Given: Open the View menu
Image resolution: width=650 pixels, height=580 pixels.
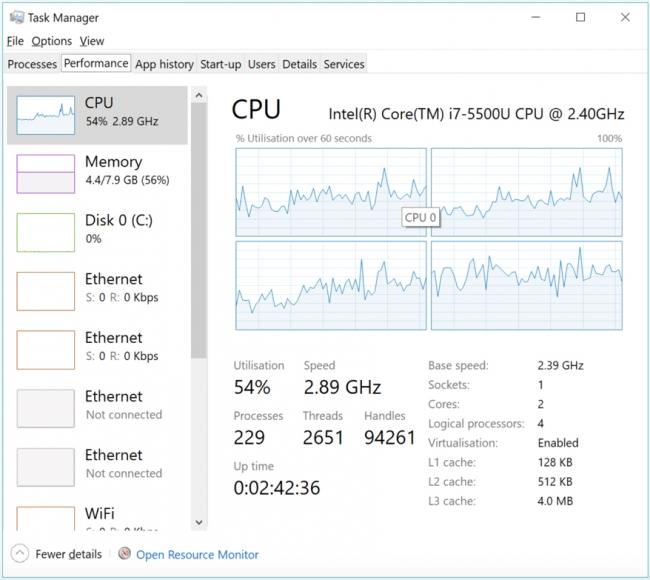Looking at the screenshot, I should [92, 41].
